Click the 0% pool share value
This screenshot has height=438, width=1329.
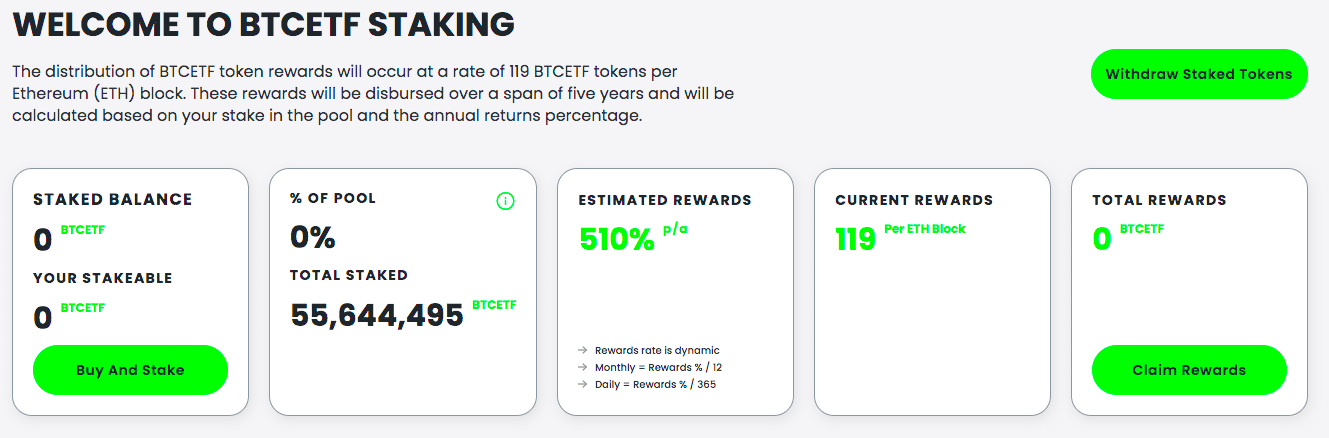313,237
